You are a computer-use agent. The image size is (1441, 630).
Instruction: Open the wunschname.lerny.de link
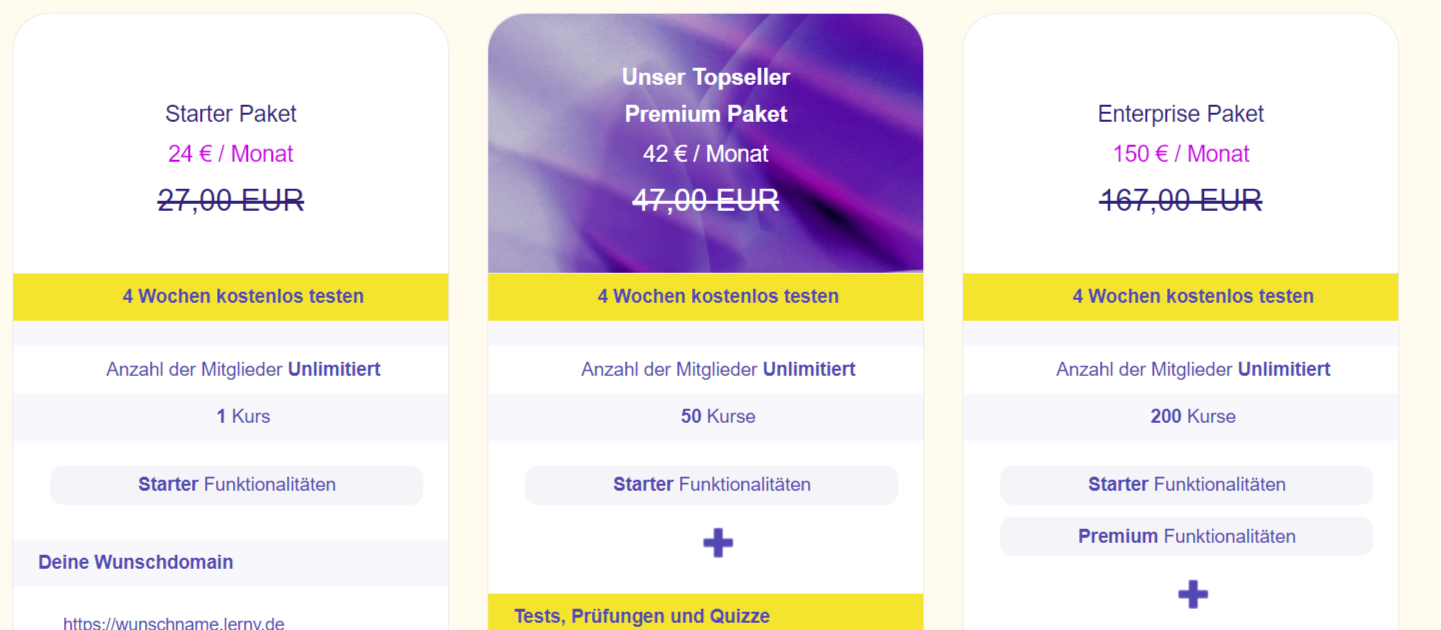pos(174,623)
